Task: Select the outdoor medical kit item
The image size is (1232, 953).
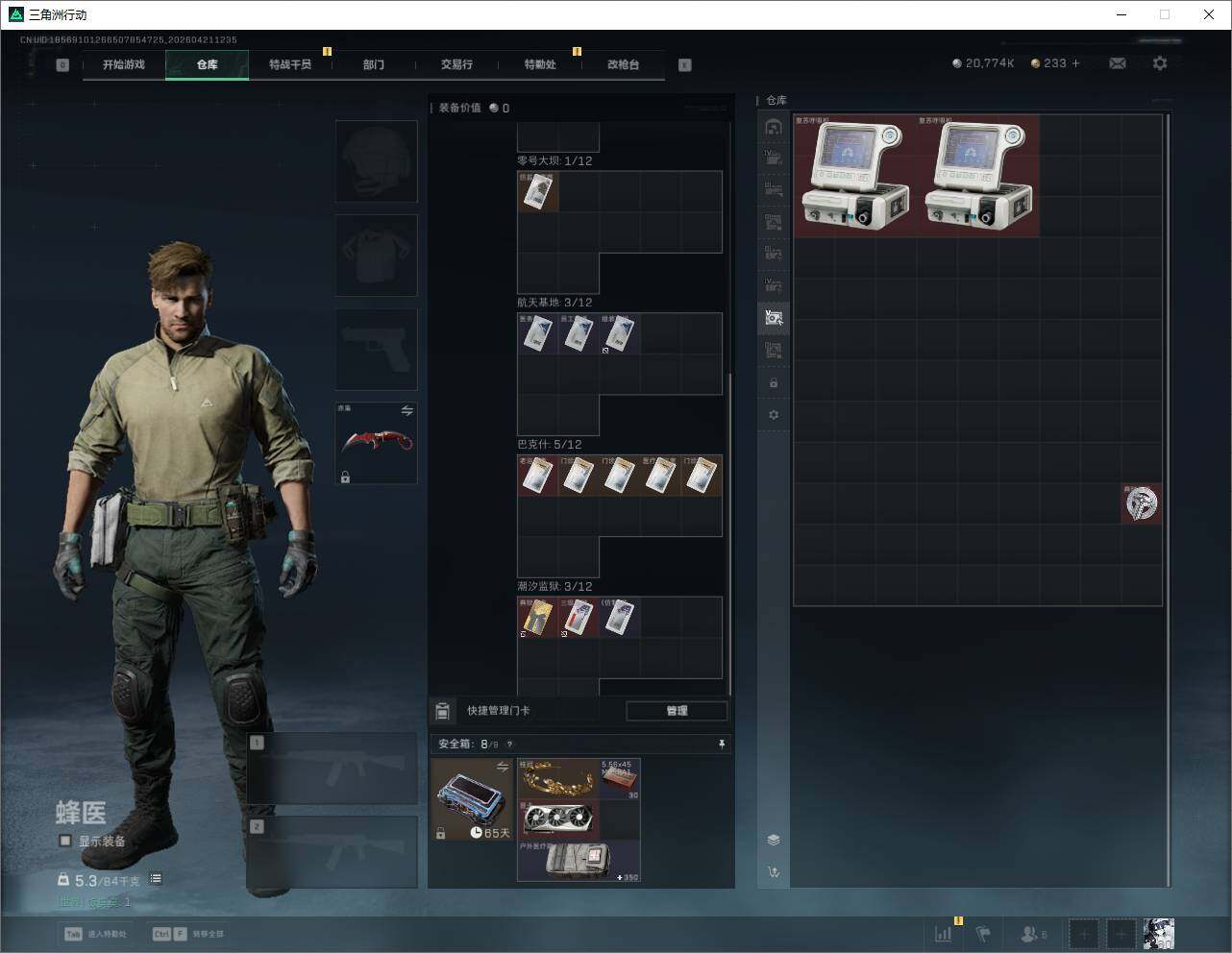Action: [x=579, y=861]
